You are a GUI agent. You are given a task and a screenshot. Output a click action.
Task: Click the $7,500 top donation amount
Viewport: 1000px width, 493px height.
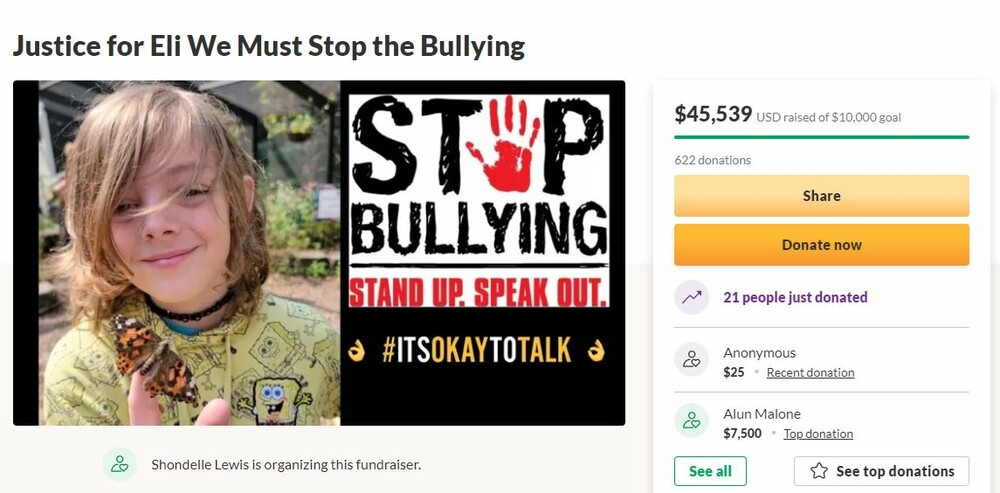742,434
